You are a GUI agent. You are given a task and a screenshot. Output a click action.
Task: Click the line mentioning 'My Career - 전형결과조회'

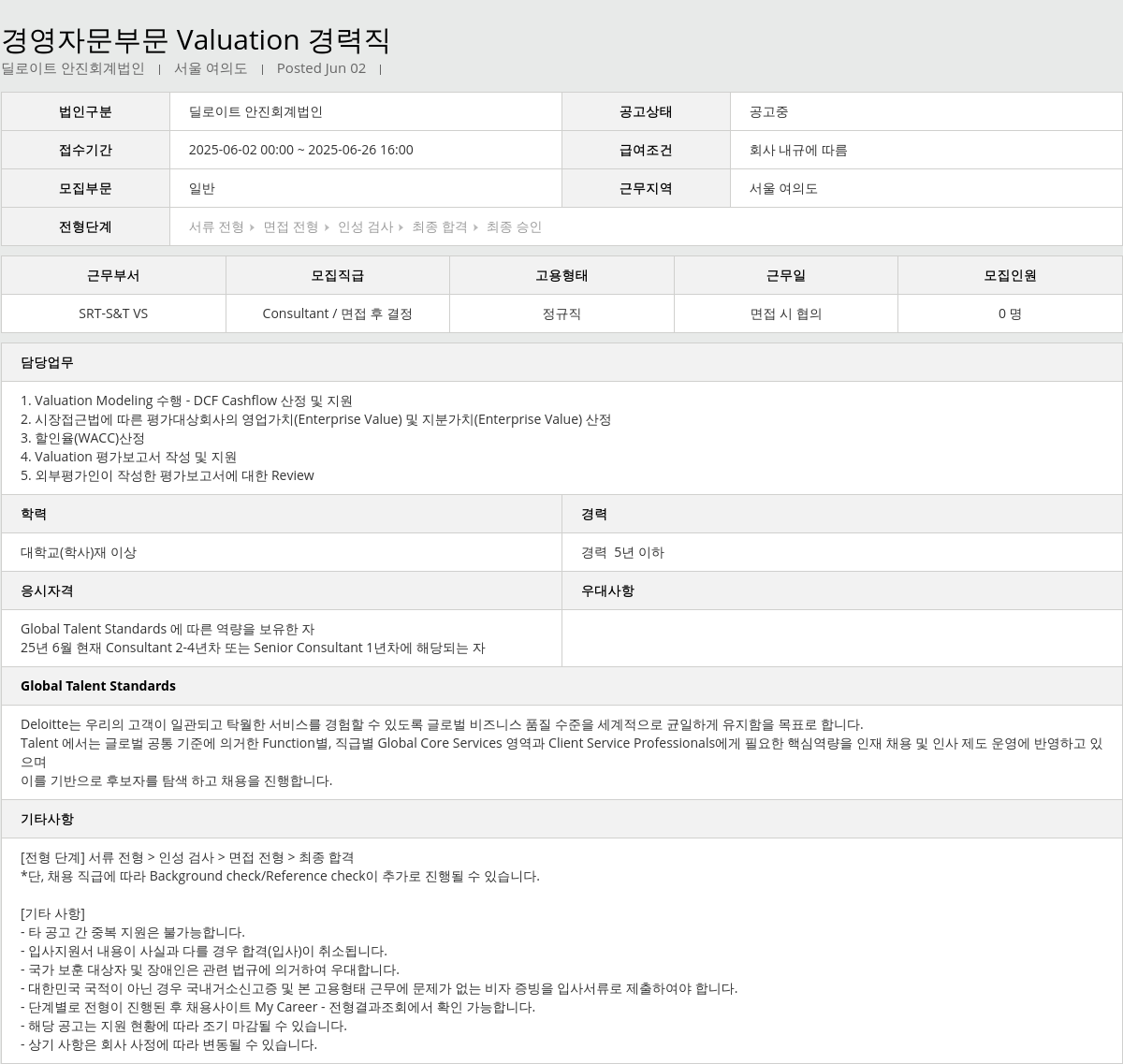click(x=278, y=1007)
